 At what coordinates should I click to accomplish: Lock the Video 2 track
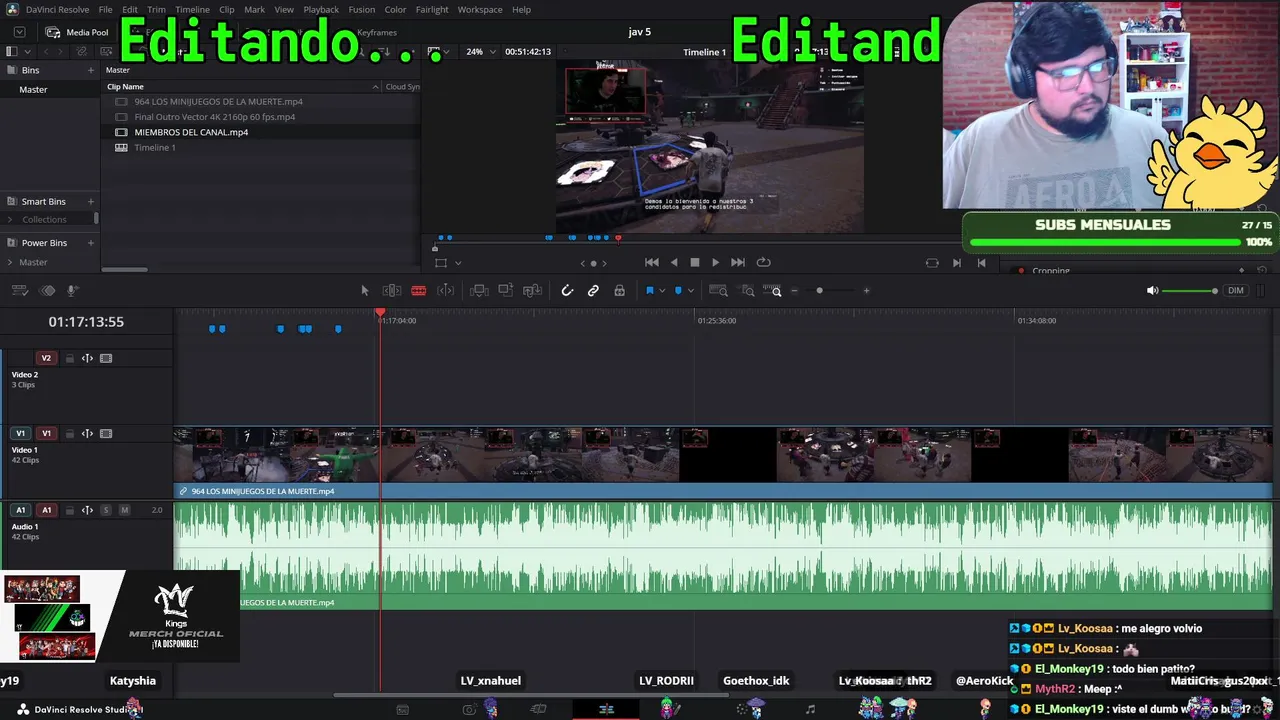[x=69, y=358]
